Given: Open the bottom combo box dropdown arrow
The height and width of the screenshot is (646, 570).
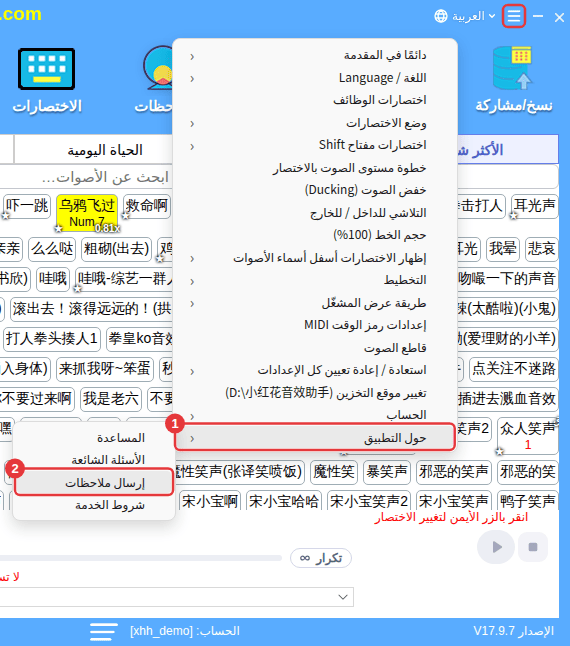Looking at the screenshot, I should (x=343, y=597).
